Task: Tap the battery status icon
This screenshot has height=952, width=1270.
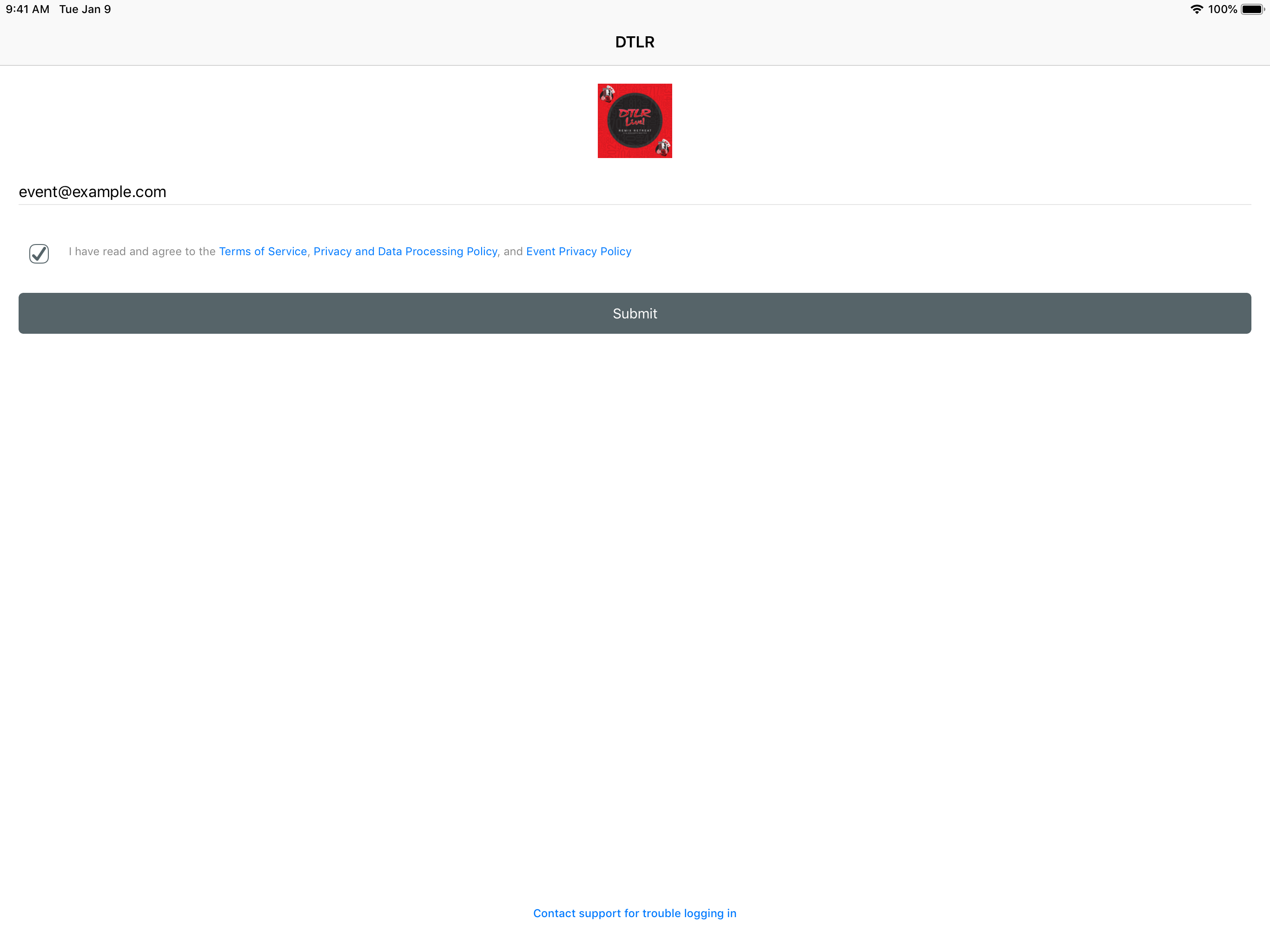Action: coord(1253,9)
